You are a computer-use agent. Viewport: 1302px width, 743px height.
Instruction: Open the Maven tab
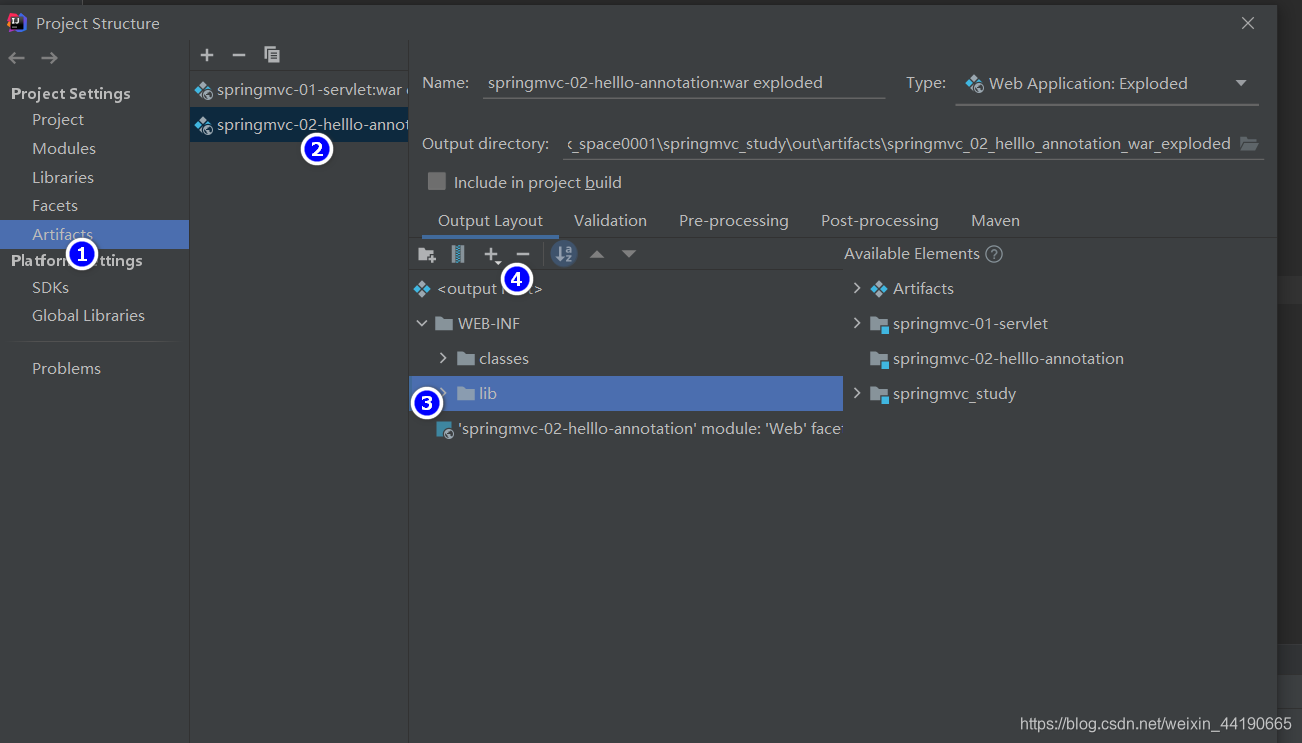[x=995, y=221]
